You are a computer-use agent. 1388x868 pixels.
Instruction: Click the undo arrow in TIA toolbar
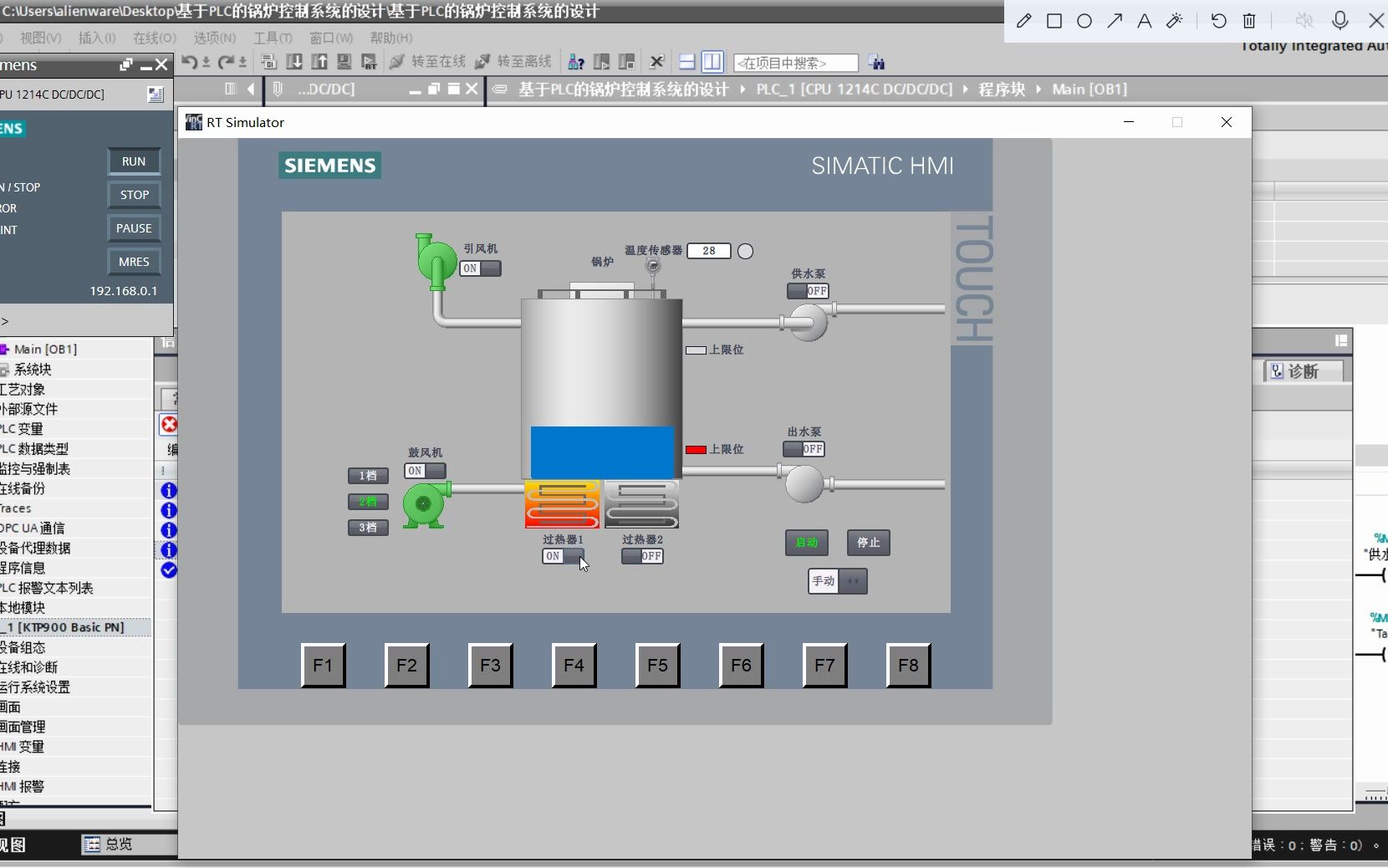(x=189, y=62)
